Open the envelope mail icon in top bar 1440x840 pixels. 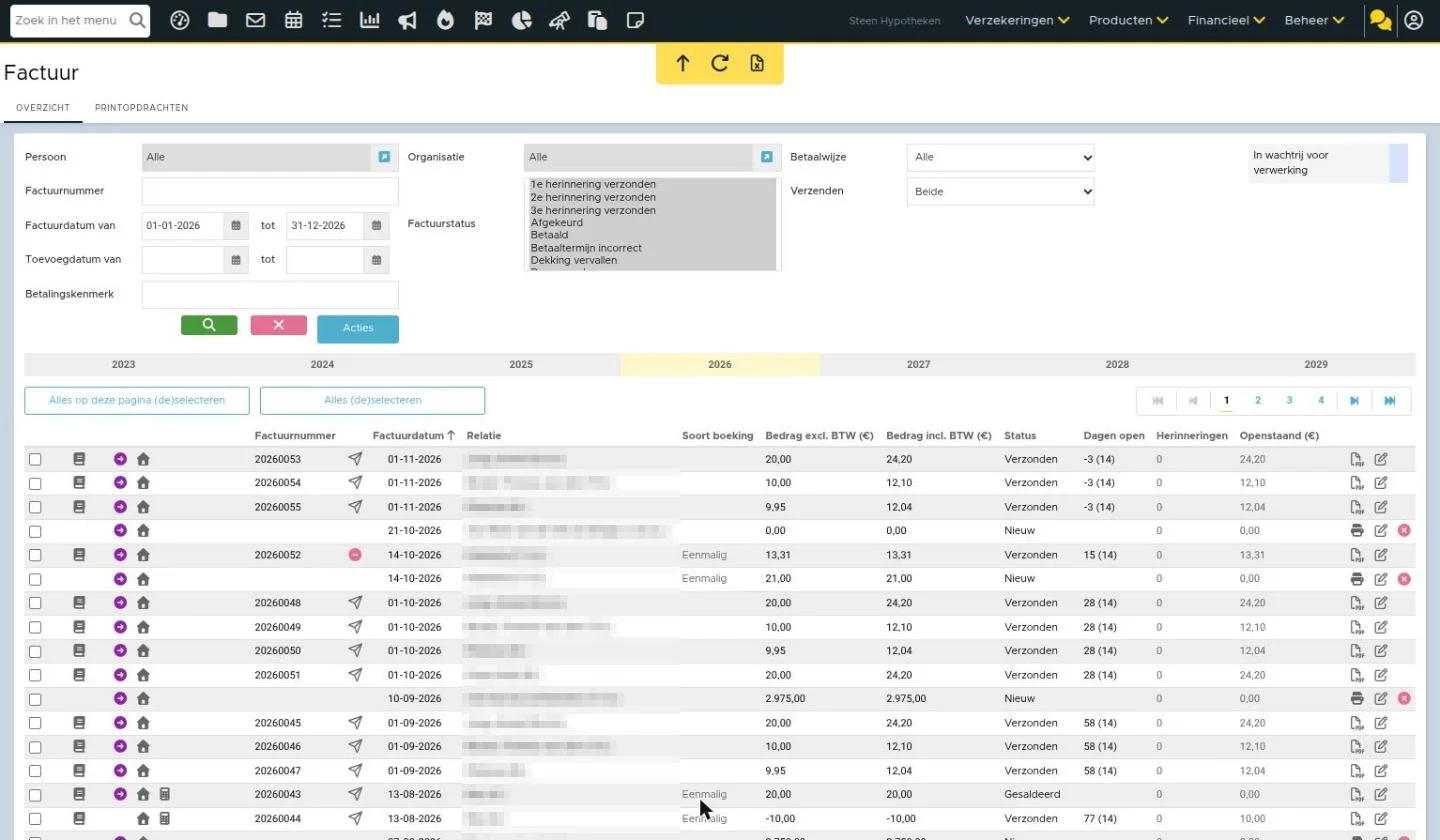[255, 20]
